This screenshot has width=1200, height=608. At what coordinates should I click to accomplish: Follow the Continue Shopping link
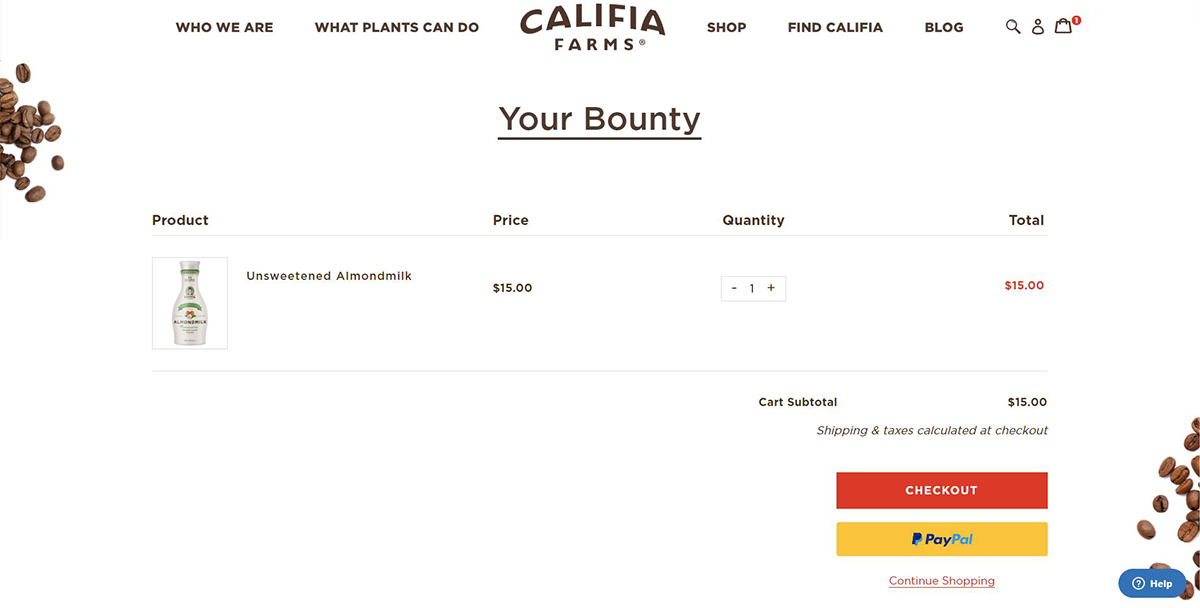pos(942,581)
